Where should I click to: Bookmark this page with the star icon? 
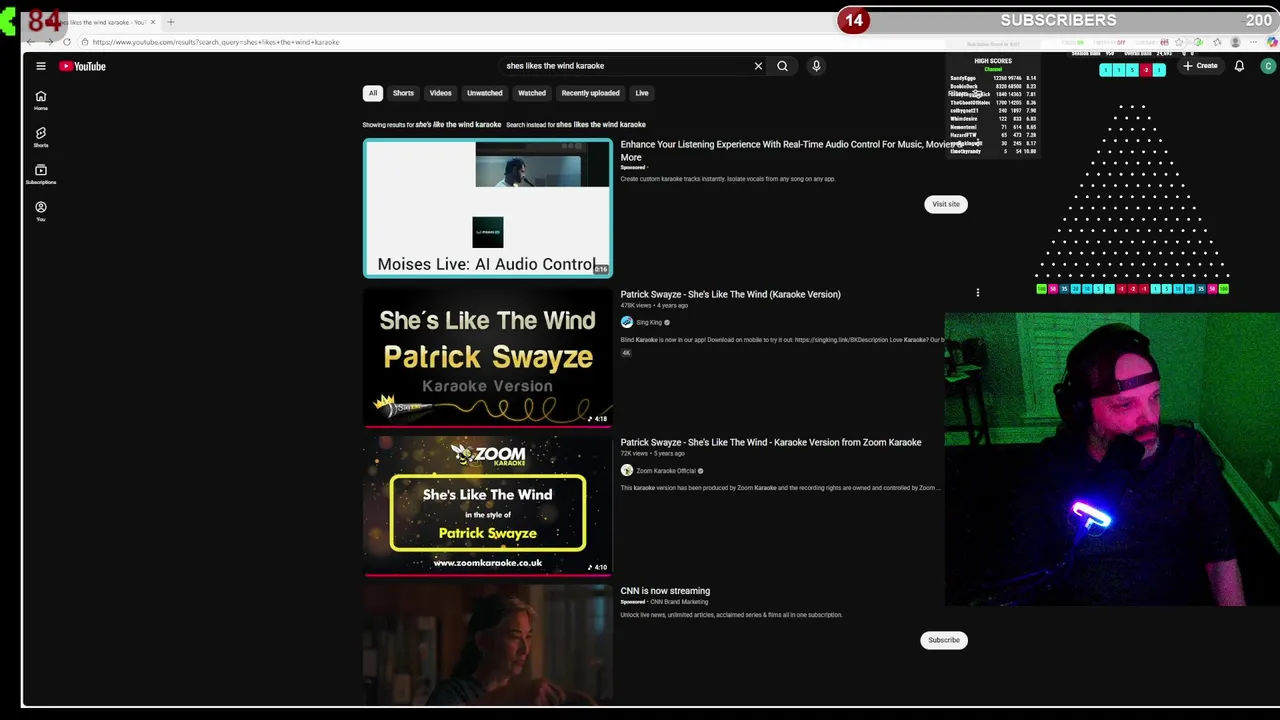pos(1181,42)
